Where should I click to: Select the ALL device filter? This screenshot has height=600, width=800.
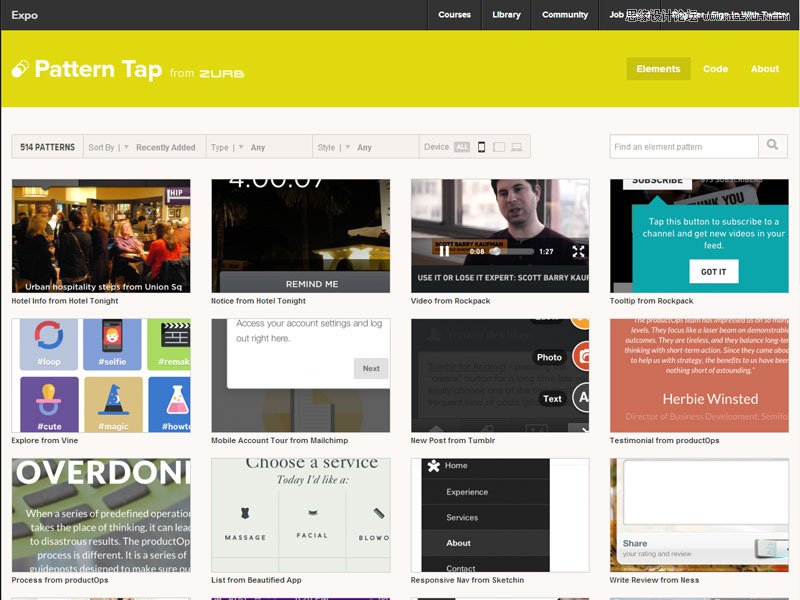(x=462, y=147)
